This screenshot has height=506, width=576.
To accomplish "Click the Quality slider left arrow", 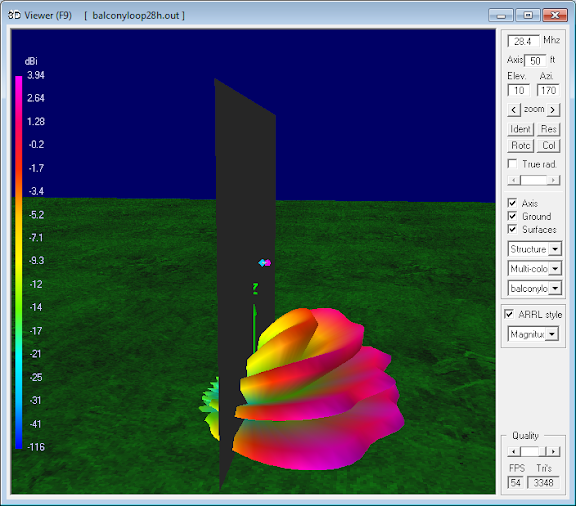I will pos(514,451).
